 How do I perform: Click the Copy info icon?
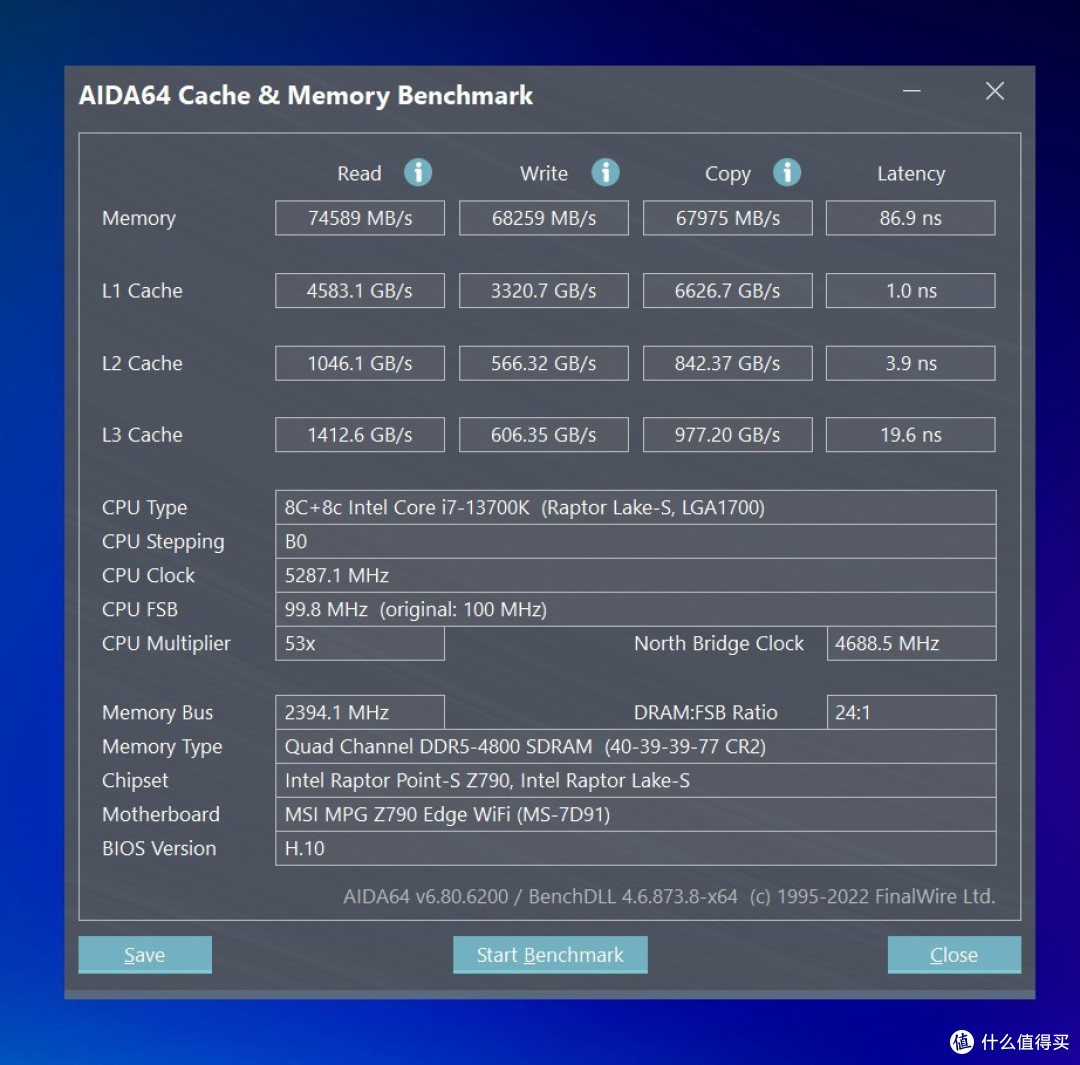coord(787,172)
